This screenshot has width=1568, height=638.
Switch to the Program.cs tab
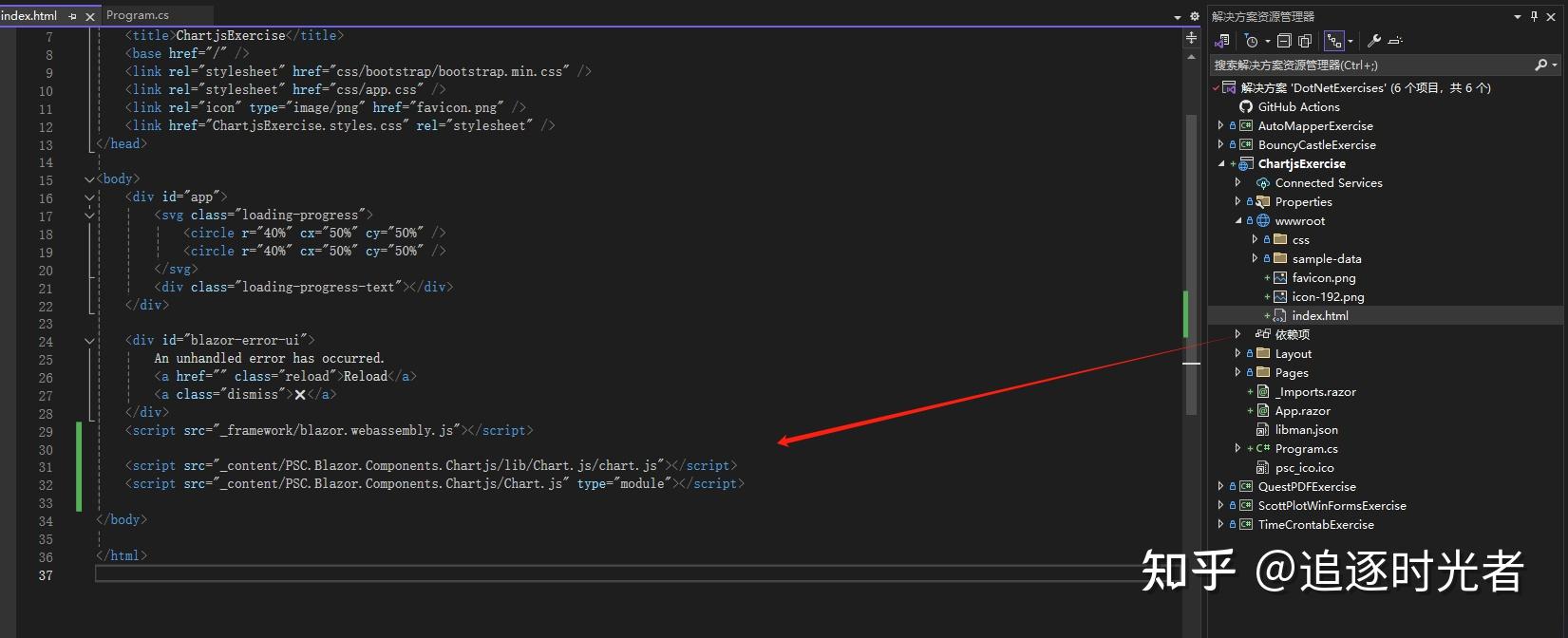pos(138,15)
